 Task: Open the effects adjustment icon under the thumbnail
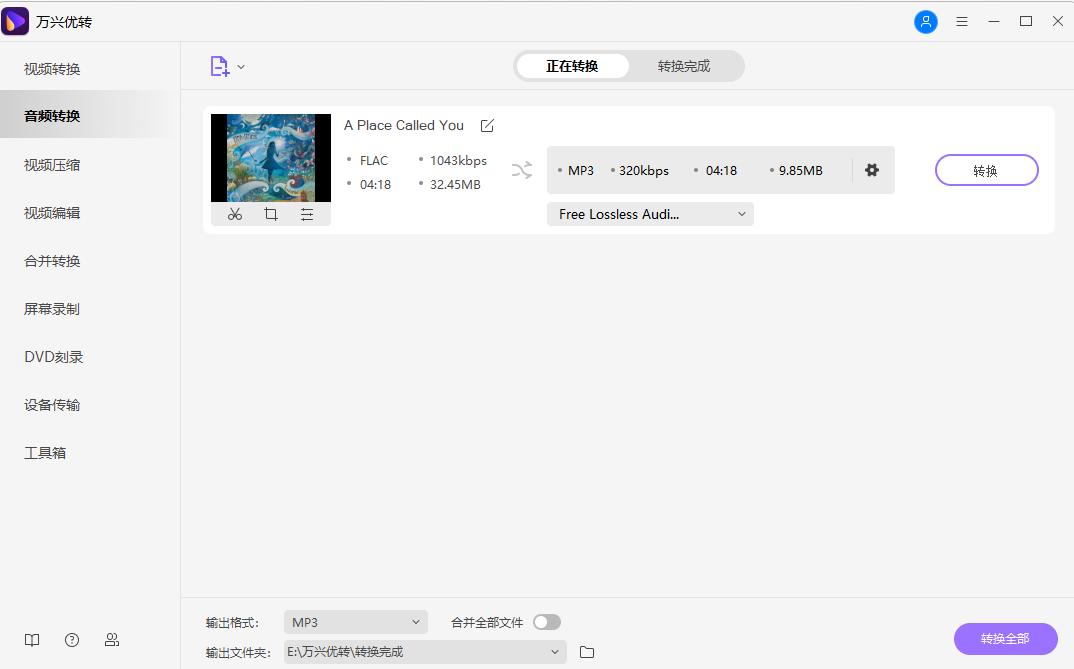click(x=306, y=213)
